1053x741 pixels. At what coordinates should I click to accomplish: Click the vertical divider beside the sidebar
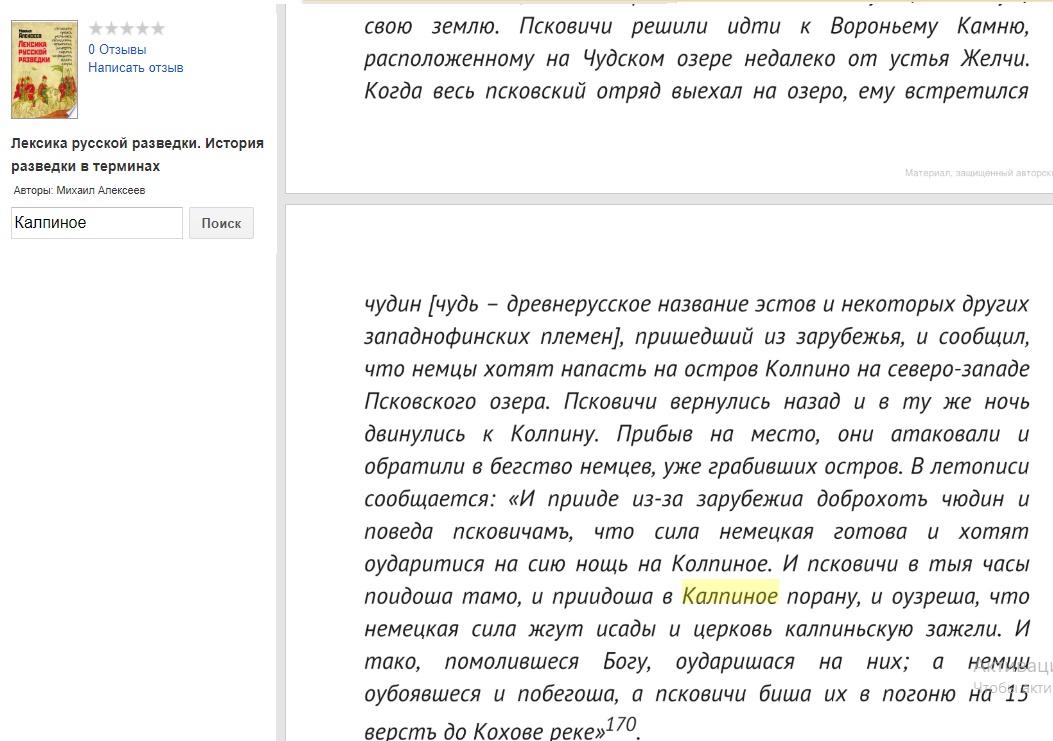[279, 400]
